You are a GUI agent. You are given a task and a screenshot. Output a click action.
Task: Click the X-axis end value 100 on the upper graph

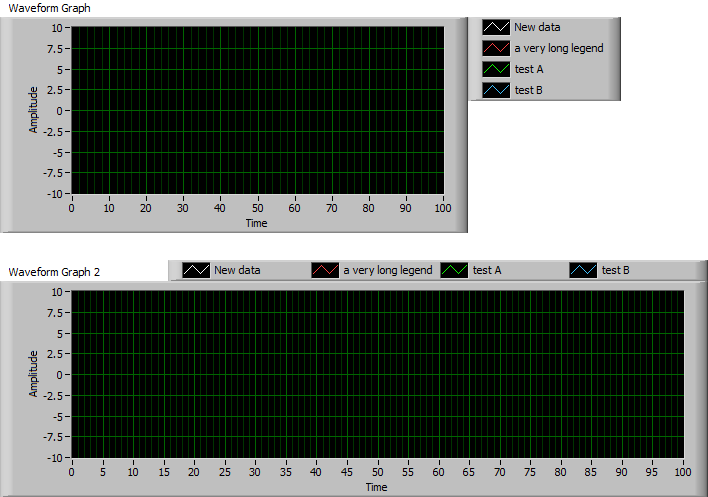pyautogui.click(x=443, y=208)
